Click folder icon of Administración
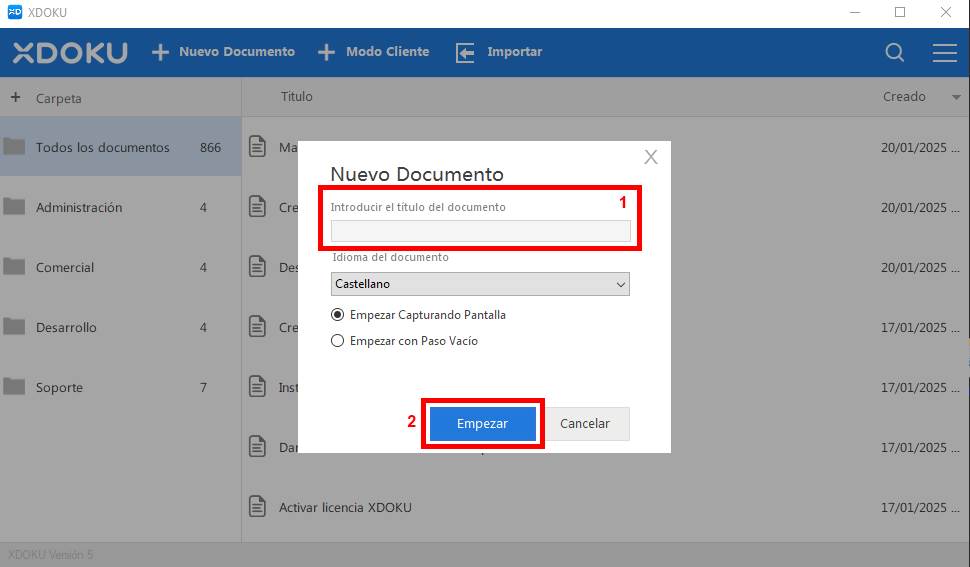The image size is (970, 567). pyautogui.click(x=14, y=207)
